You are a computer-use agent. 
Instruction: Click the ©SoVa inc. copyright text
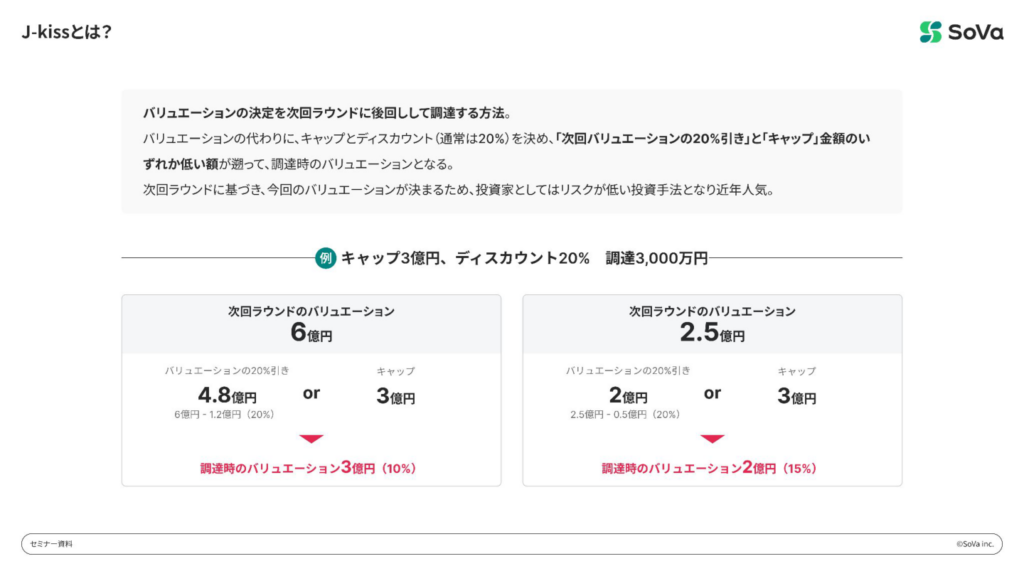click(x=973, y=544)
